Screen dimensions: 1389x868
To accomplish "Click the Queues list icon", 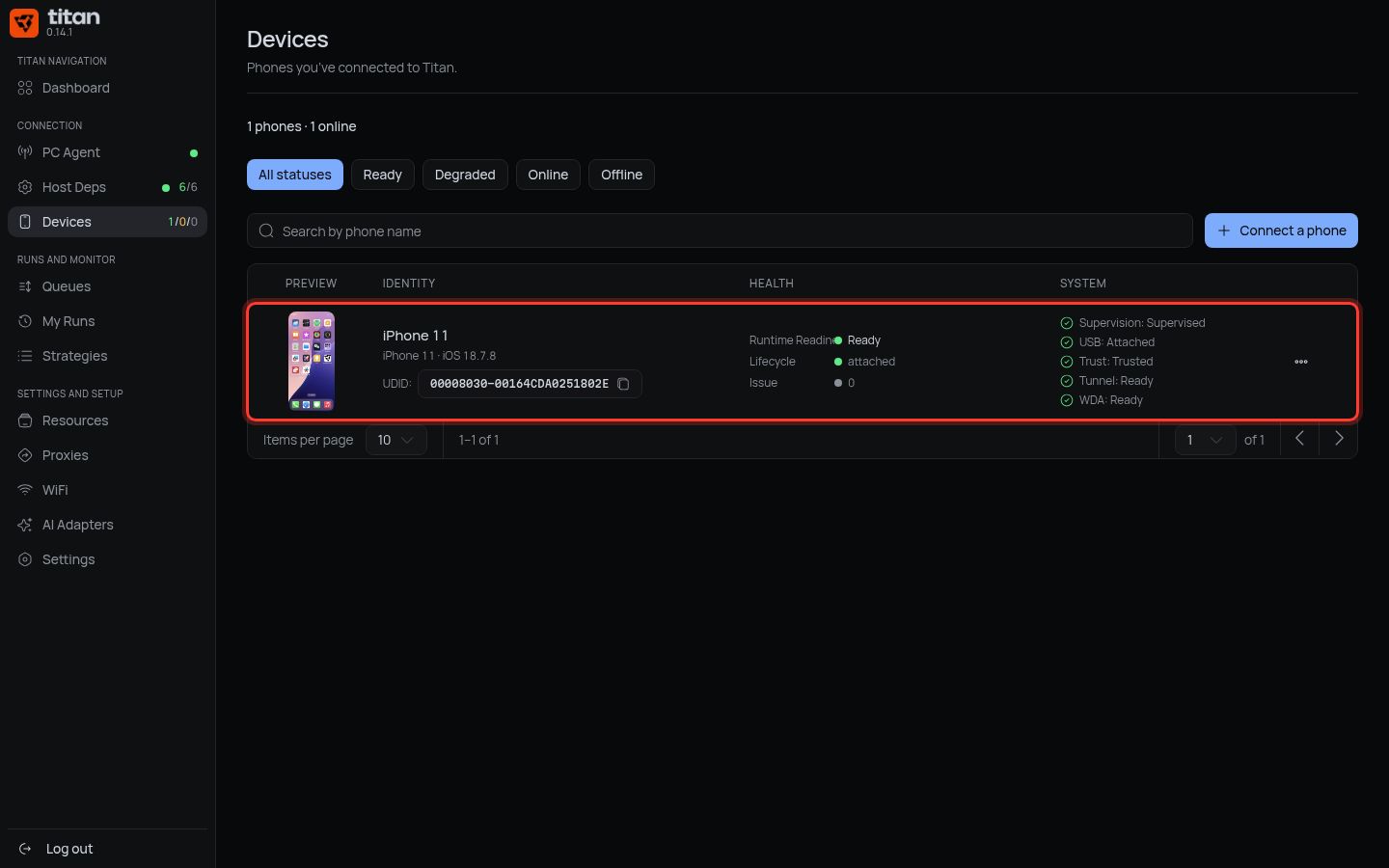I will (x=25, y=286).
